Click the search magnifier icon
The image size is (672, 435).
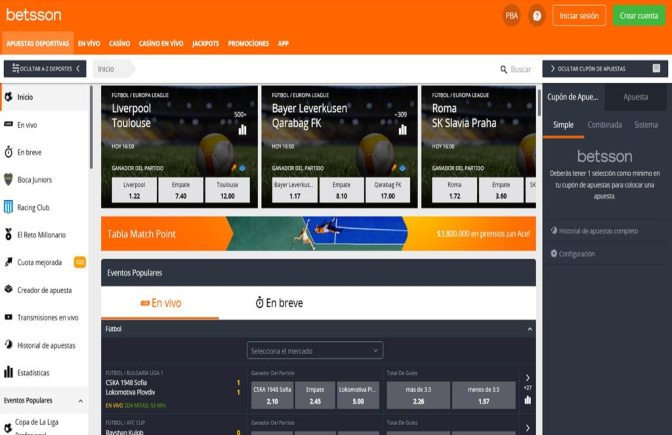click(504, 69)
